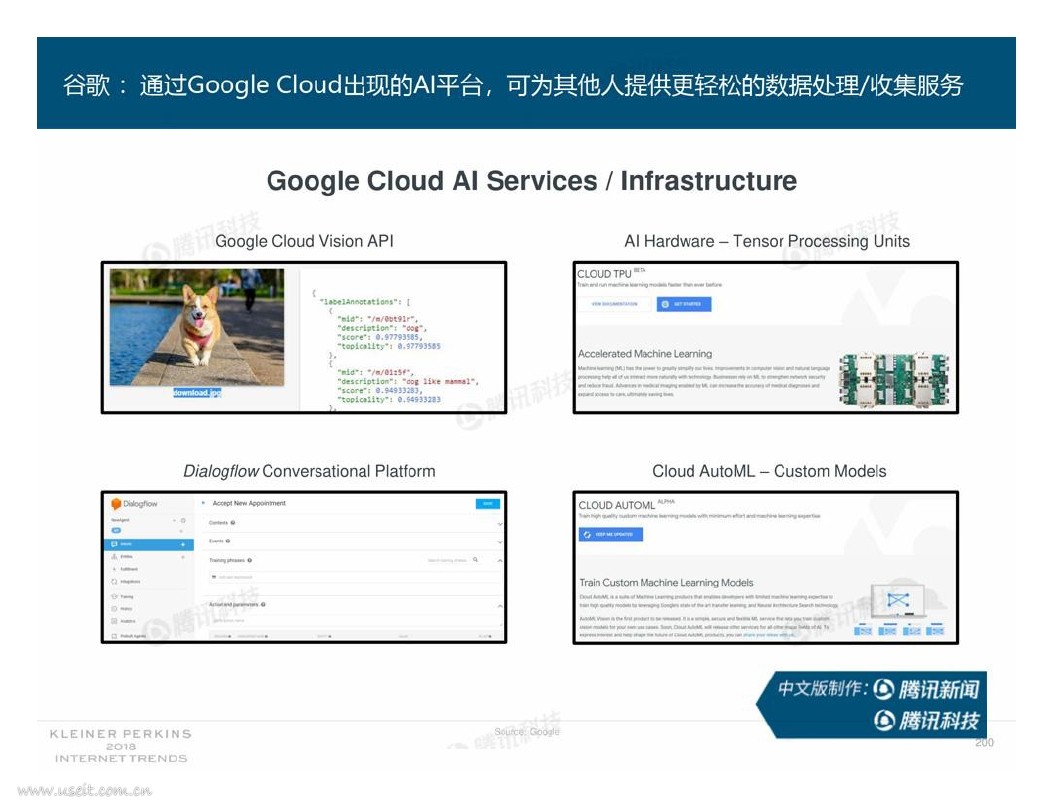Open the agent selector dropdown arrow

coord(175,520)
